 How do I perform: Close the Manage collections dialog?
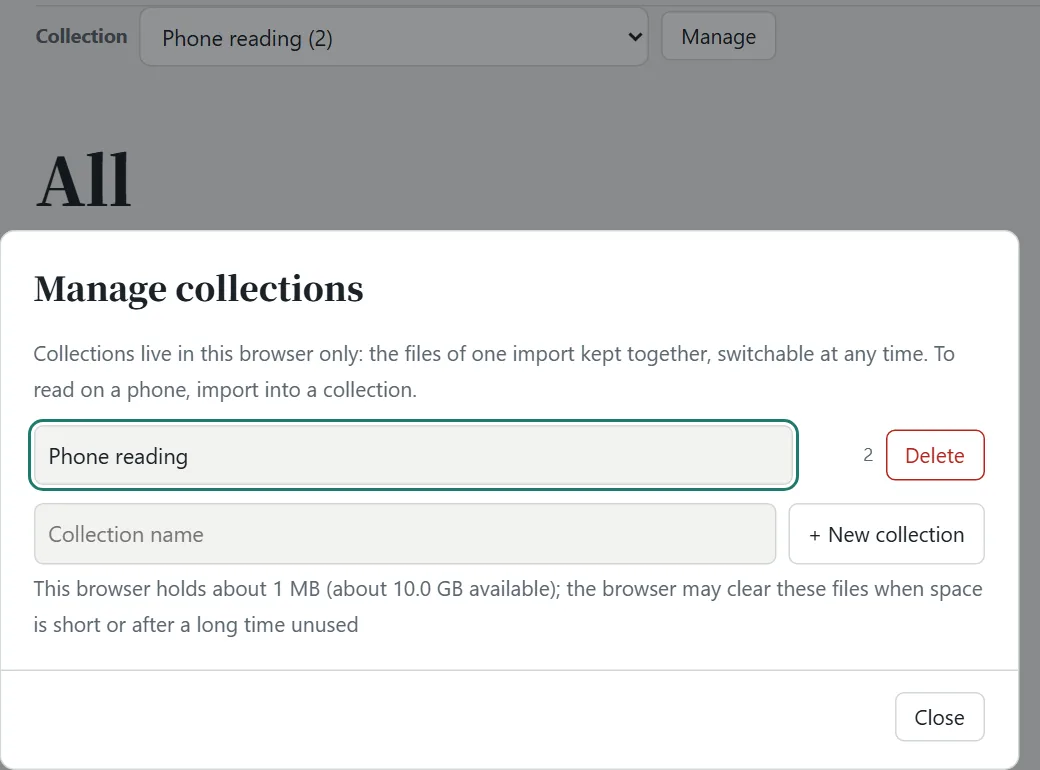coord(939,717)
